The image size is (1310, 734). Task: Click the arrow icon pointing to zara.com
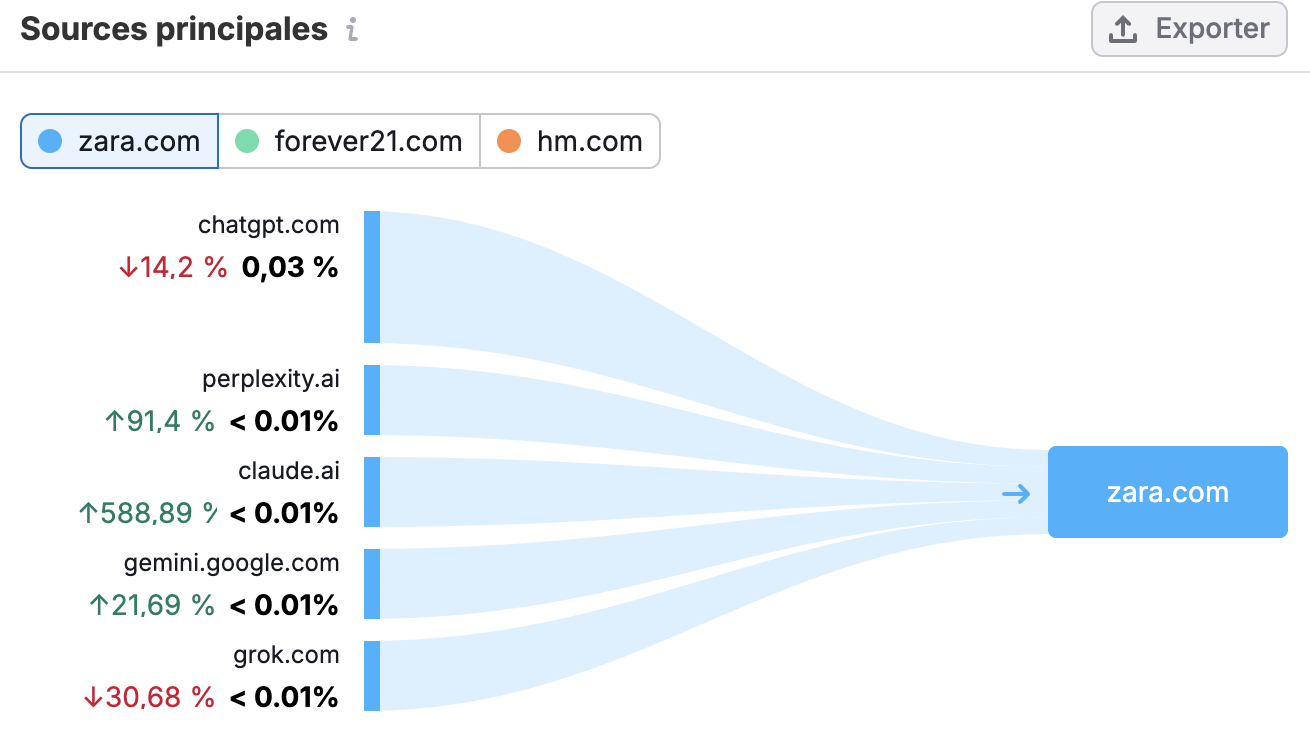pos(1016,493)
